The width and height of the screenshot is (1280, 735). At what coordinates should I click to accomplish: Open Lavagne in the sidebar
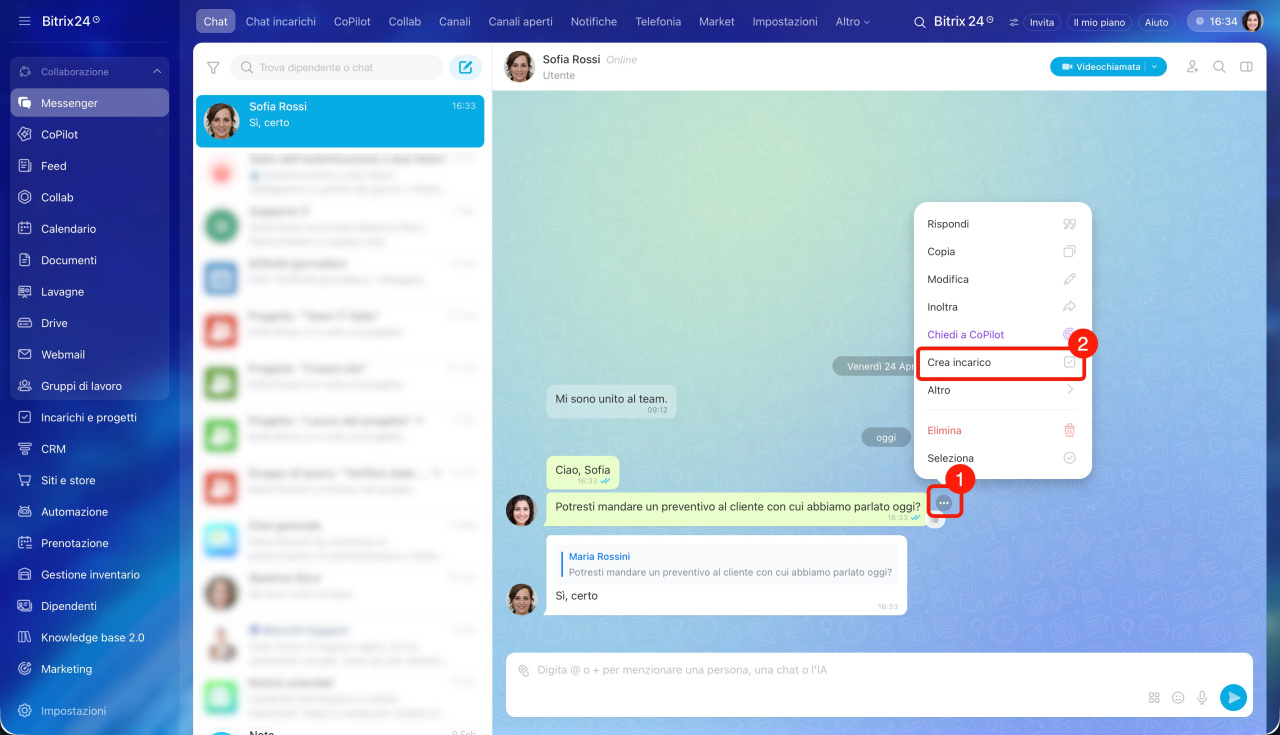coord(90,292)
